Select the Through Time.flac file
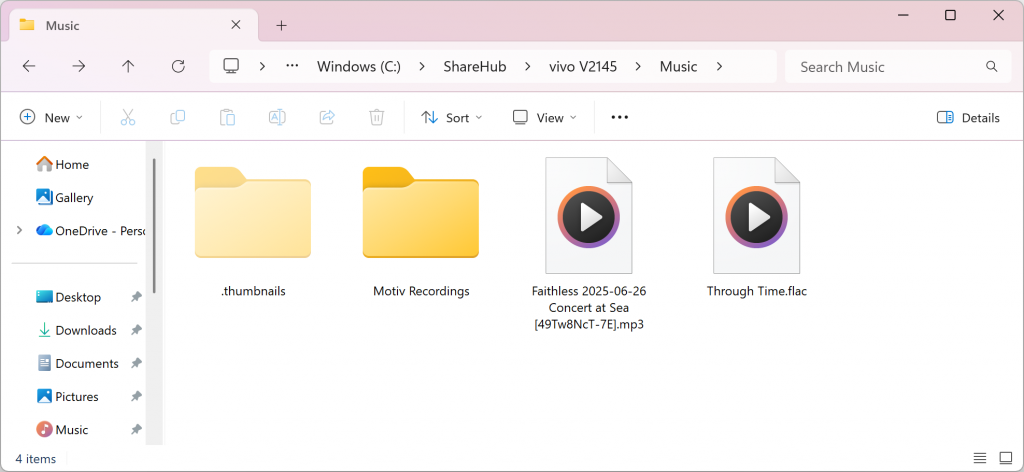This screenshot has height=472, width=1024. (x=757, y=230)
